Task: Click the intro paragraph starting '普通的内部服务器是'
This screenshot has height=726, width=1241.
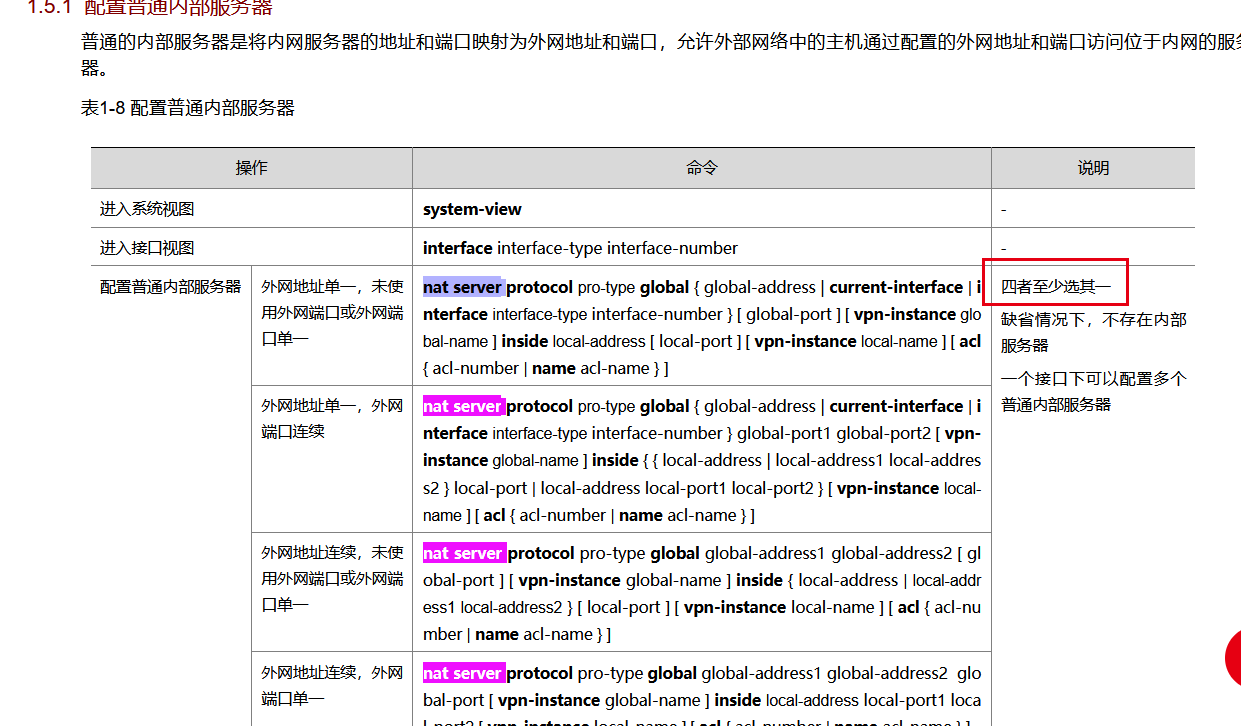Action: [x=660, y=55]
